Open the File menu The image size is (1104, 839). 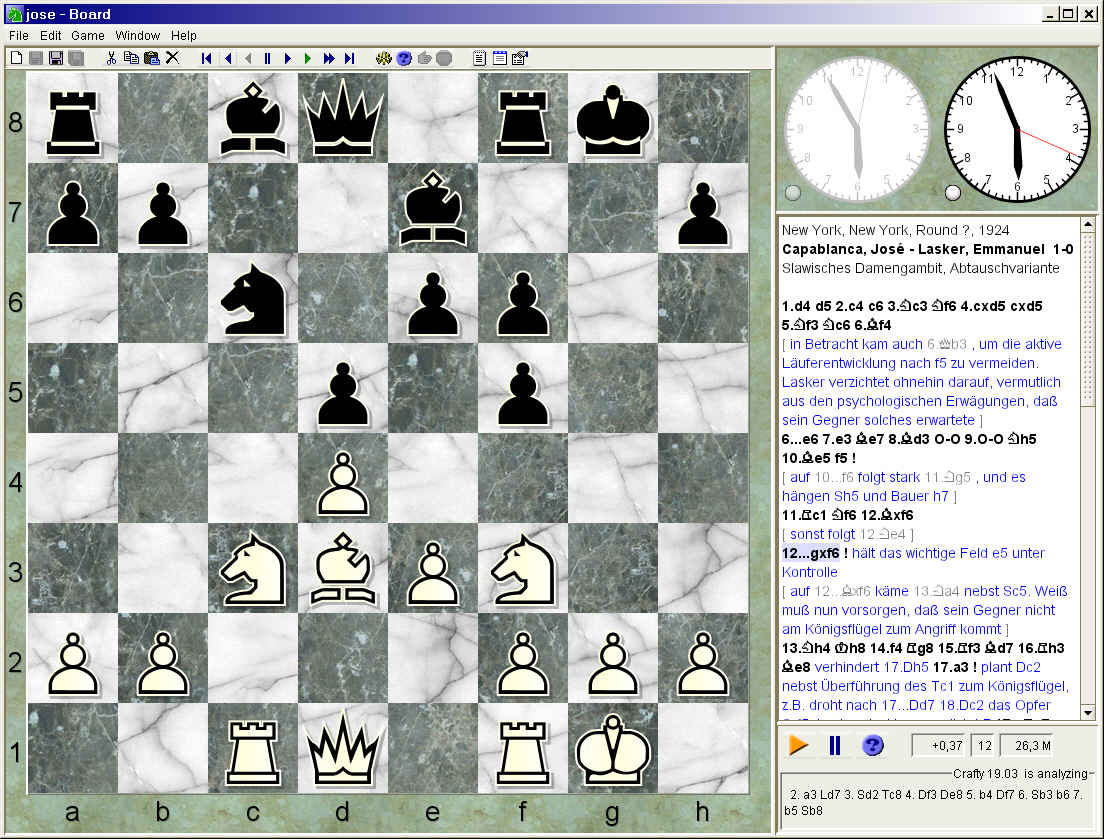(19, 35)
